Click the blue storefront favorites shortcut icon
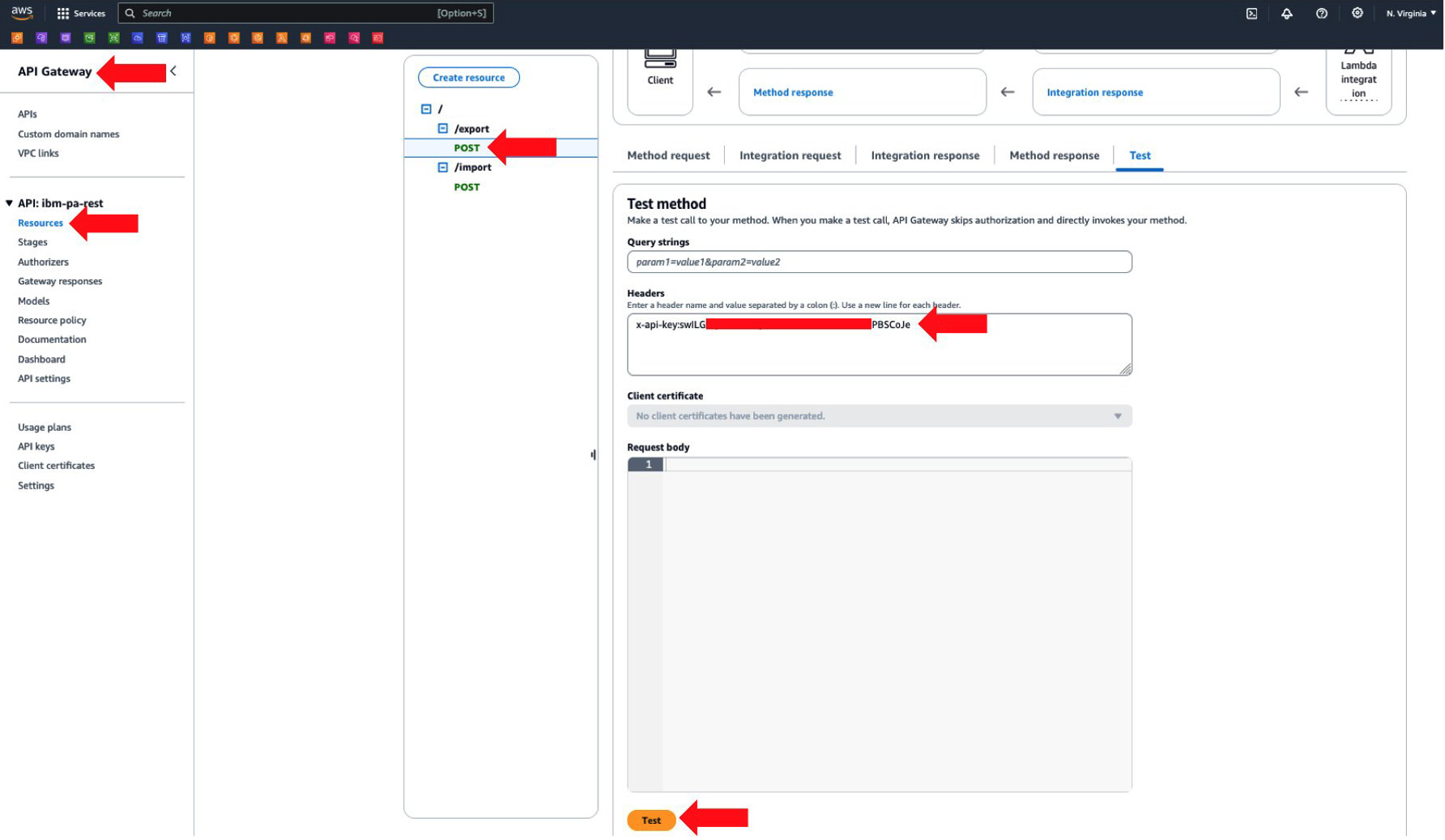This screenshot has width=1445, height=840. pyautogui.click(x=162, y=38)
